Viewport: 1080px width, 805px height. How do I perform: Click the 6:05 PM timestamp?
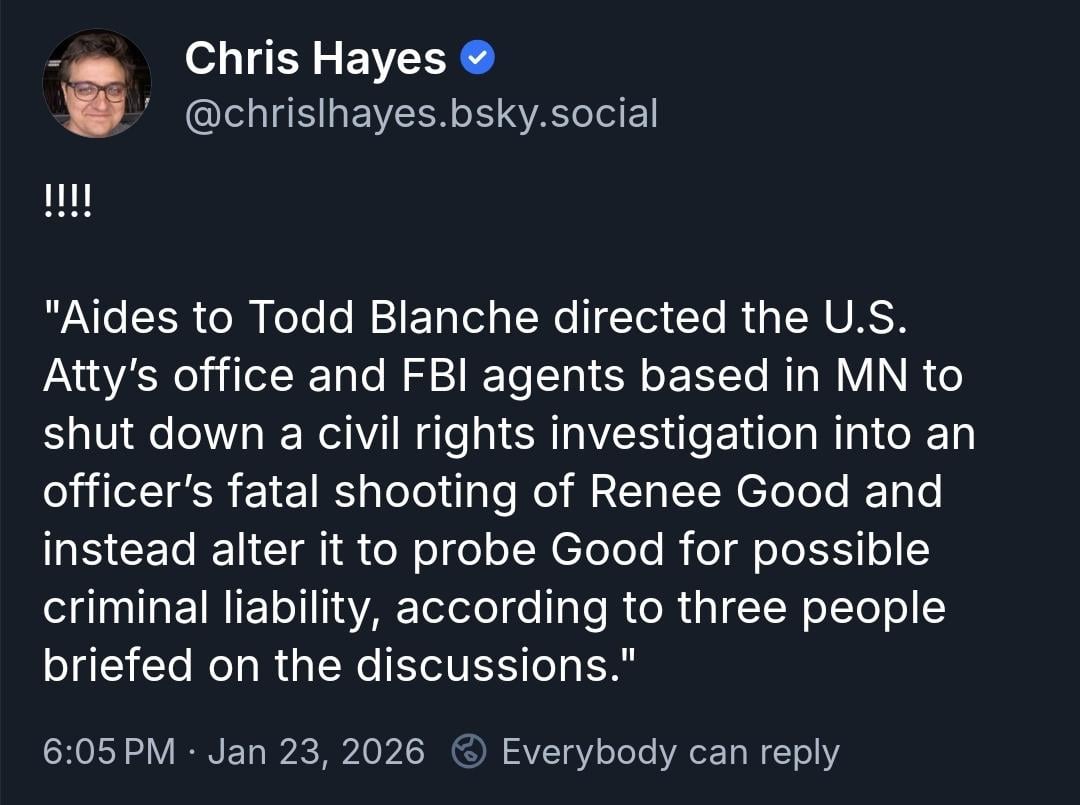(x=110, y=752)
